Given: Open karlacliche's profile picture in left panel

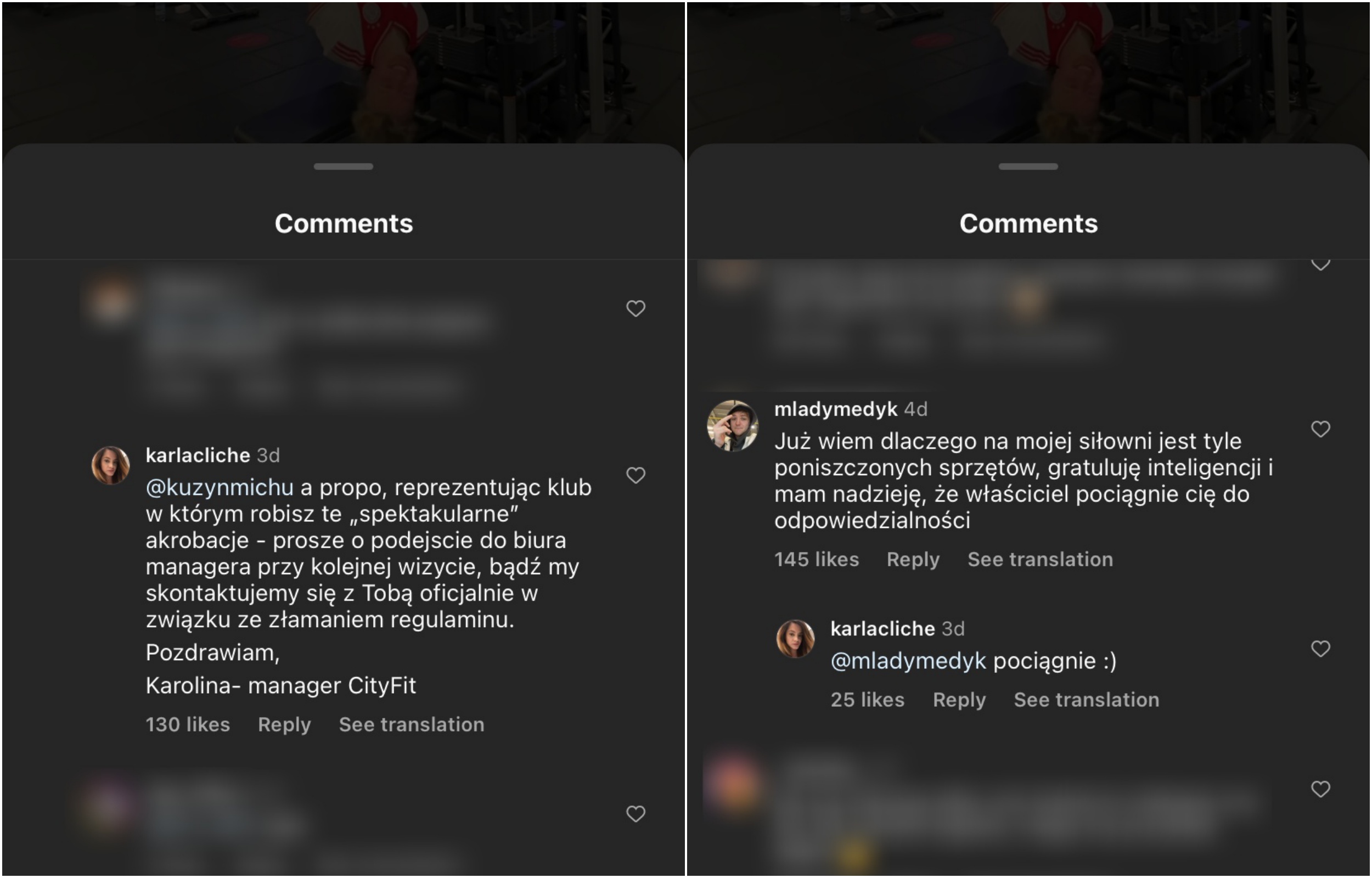Looking at the screenshot, I should click(x=110, y=465).
